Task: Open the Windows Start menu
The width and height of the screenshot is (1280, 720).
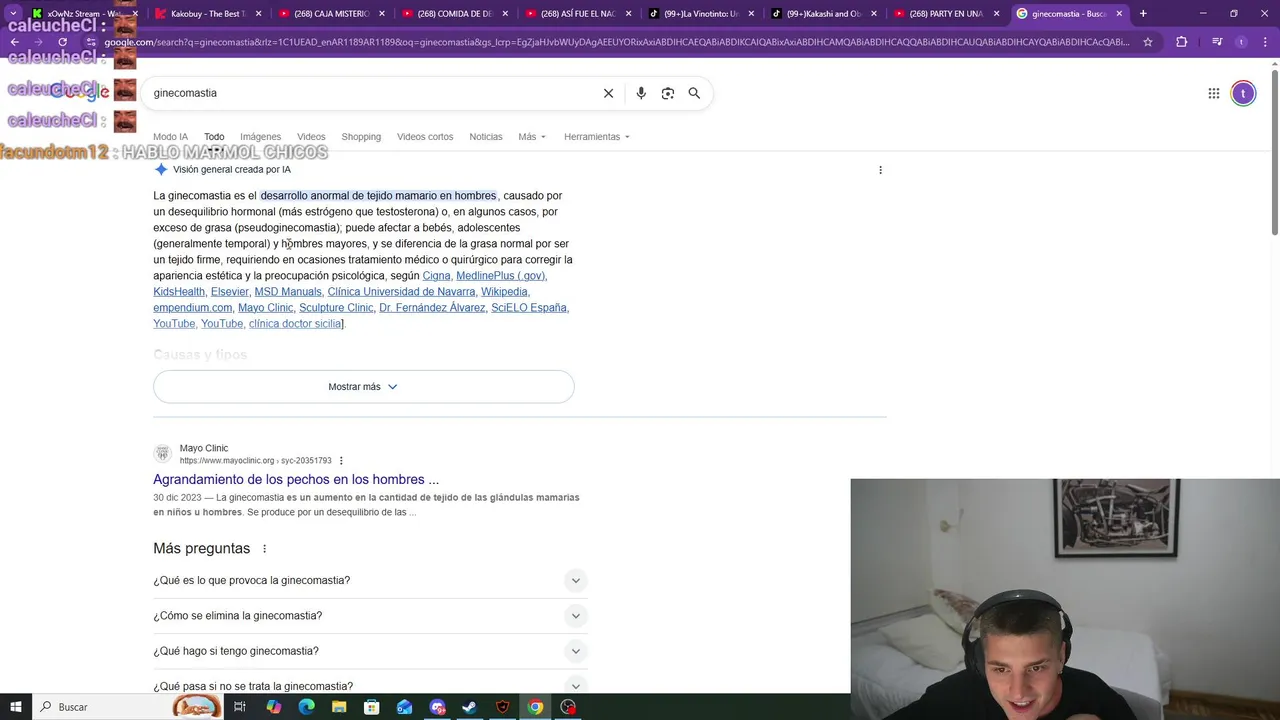Action: (16, 707)
